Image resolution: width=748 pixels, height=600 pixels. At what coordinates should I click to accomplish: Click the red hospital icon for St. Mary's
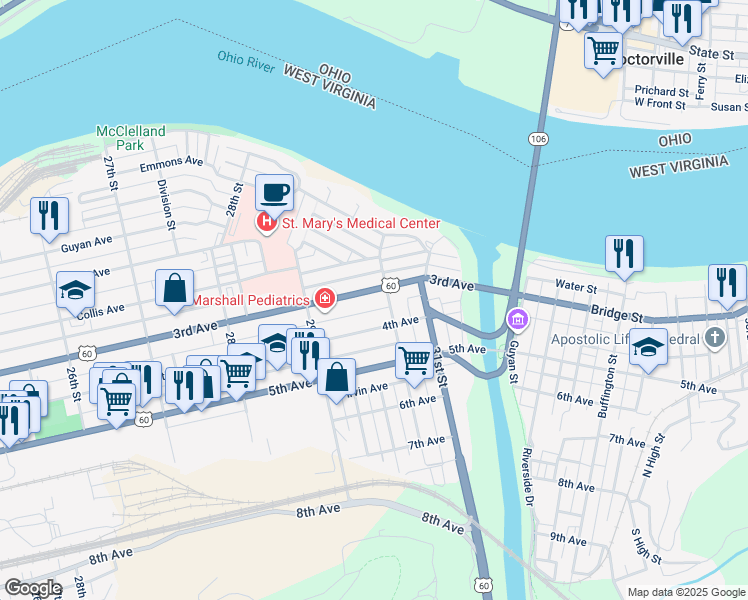pyautogui.click(x=266, y=223)
